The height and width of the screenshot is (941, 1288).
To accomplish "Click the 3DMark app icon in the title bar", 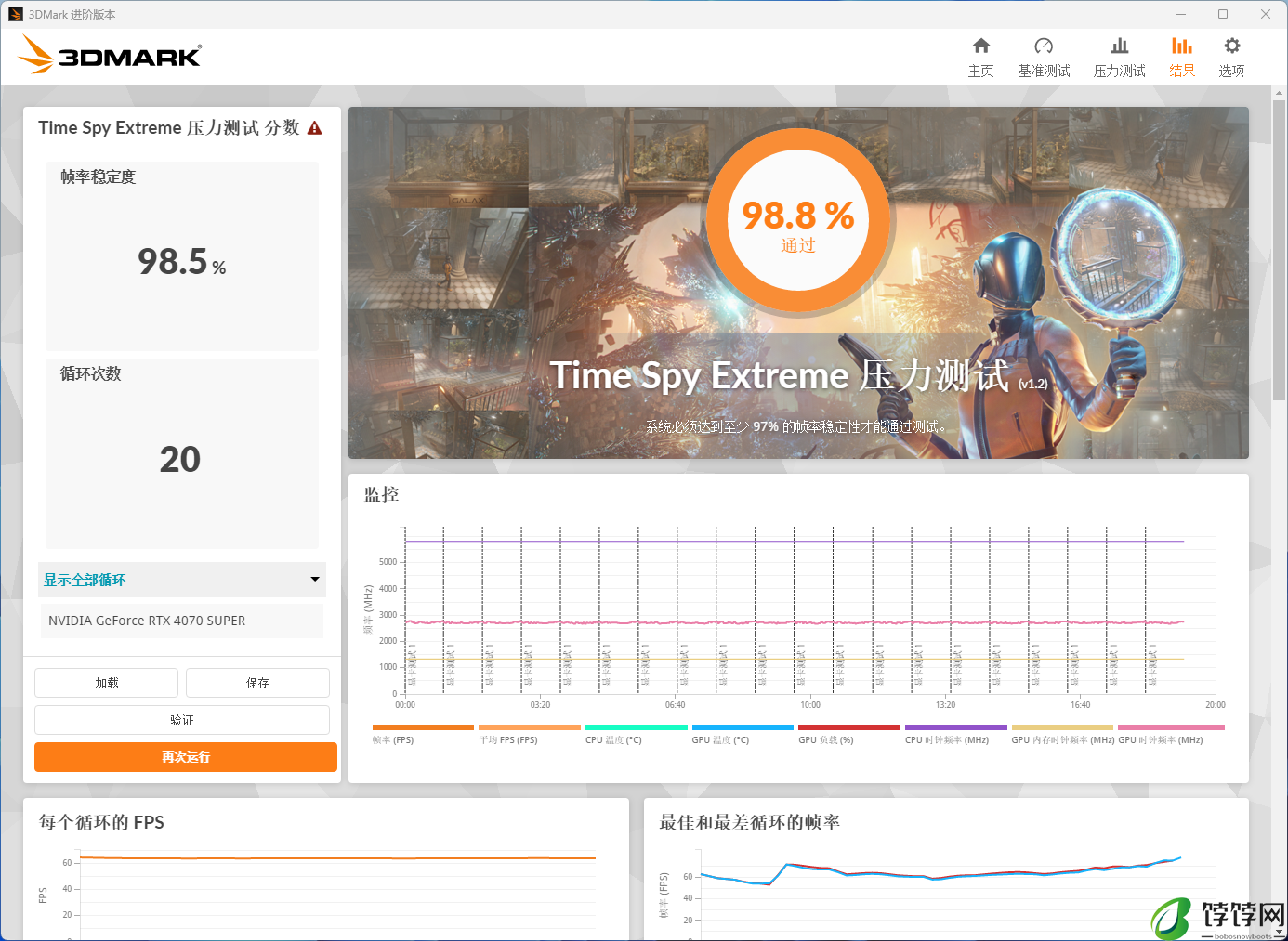I will pyautogui.click(x=16, y=14).
